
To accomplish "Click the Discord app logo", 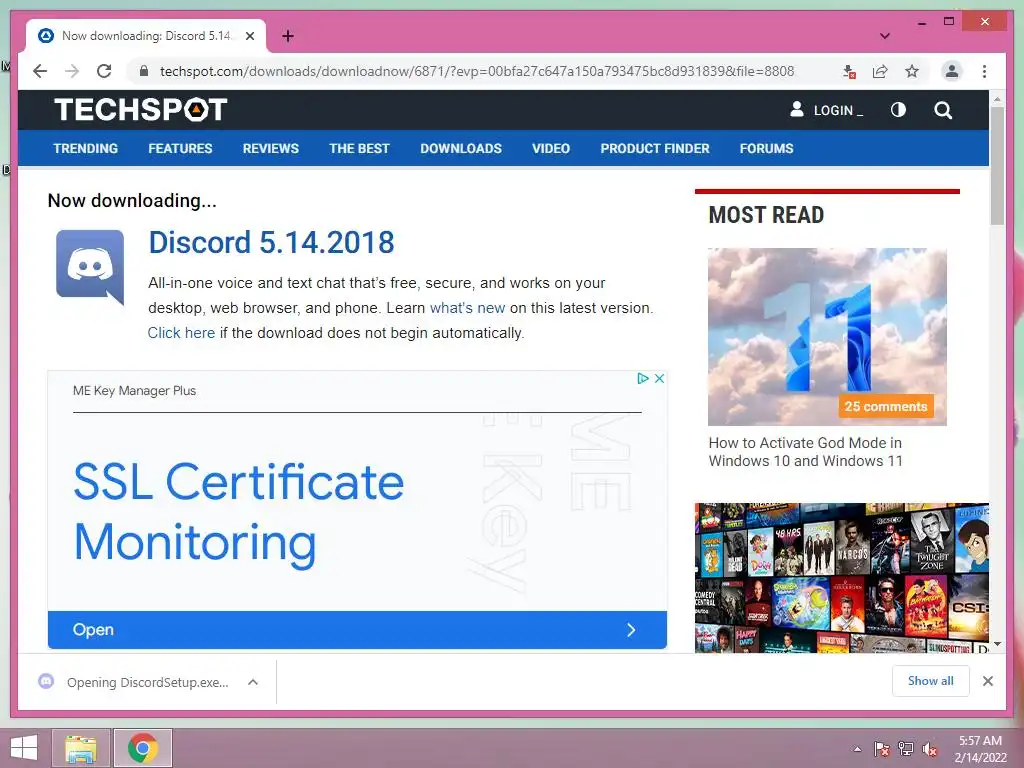I will pyautogui.click(x=90, y=266).
